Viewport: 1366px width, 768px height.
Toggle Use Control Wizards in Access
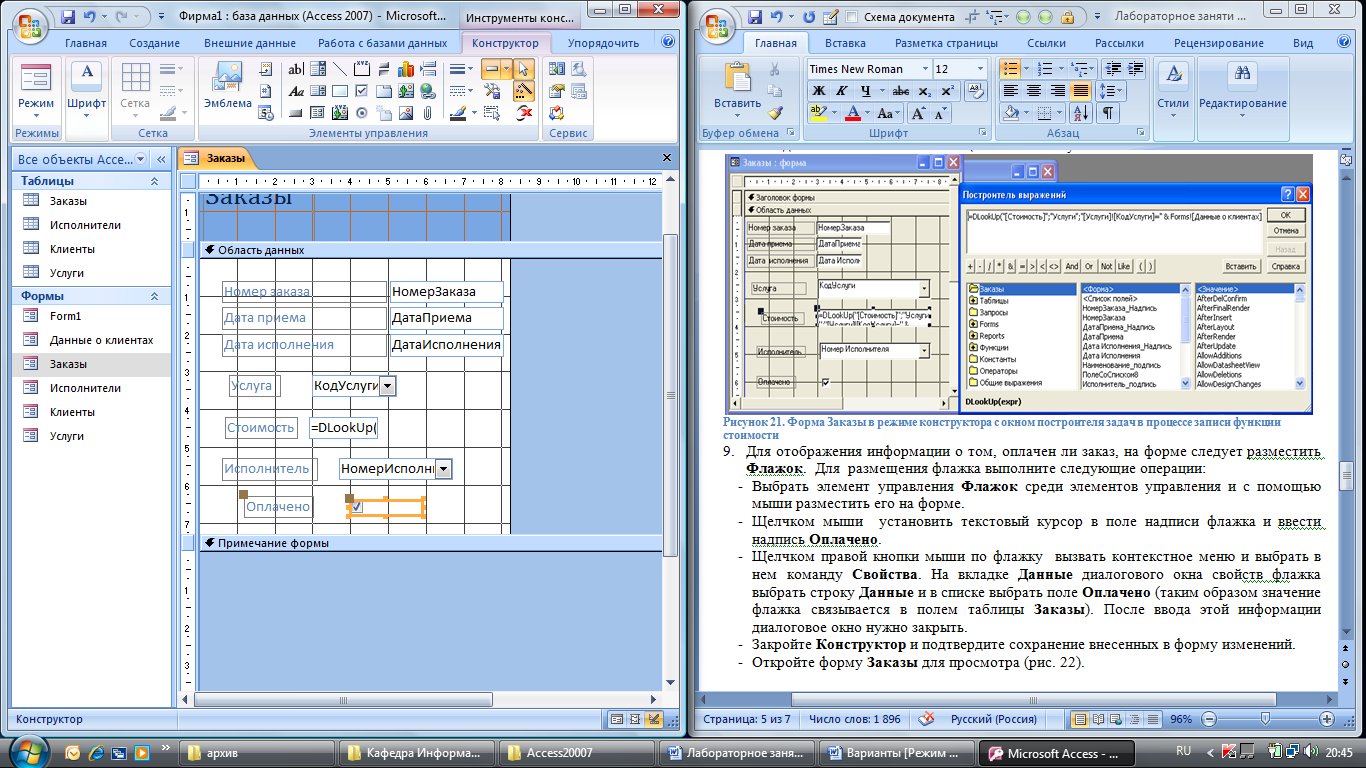pos(524,91)
